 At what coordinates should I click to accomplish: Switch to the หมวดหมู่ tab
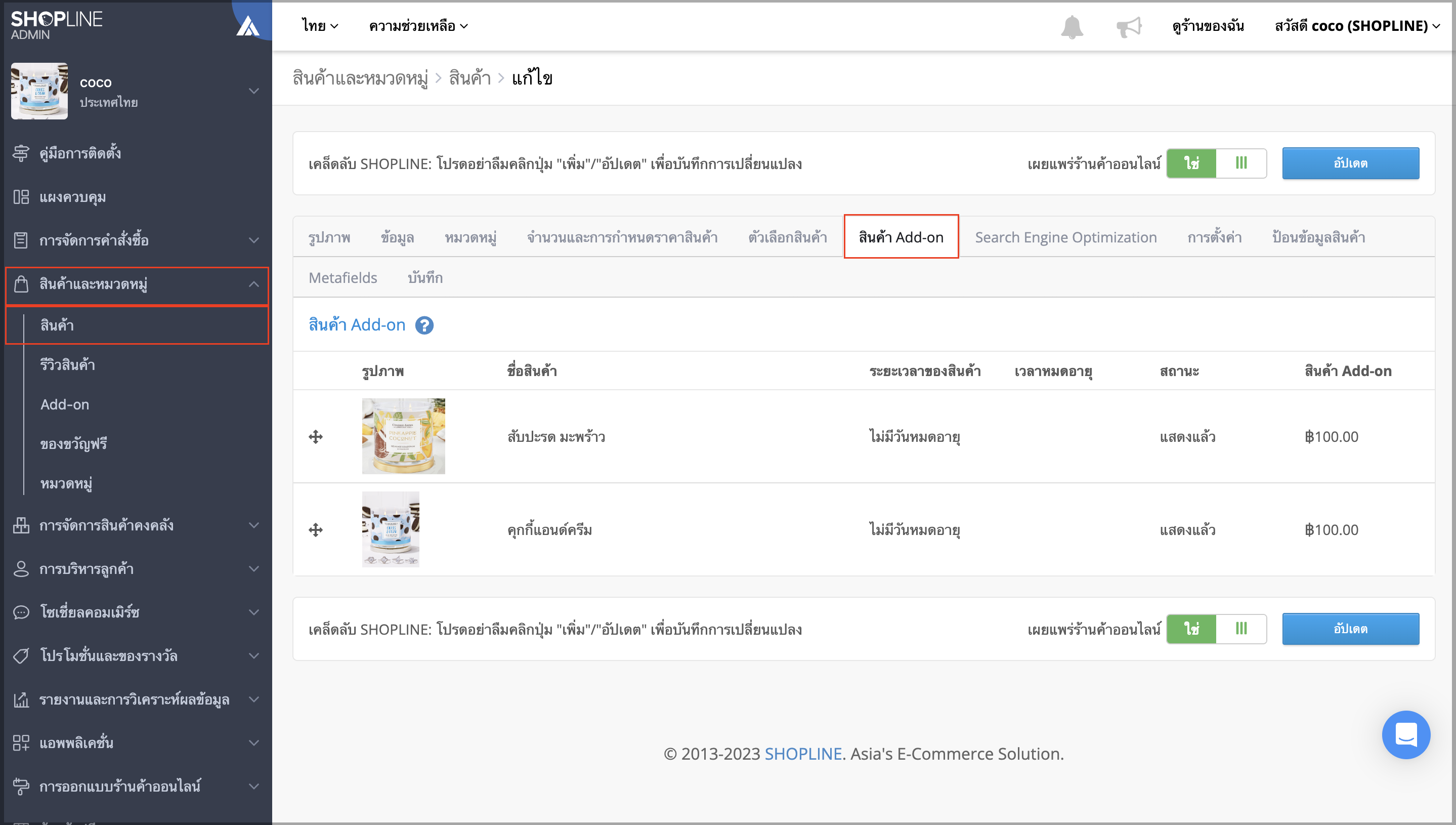(x=470, y=237)
